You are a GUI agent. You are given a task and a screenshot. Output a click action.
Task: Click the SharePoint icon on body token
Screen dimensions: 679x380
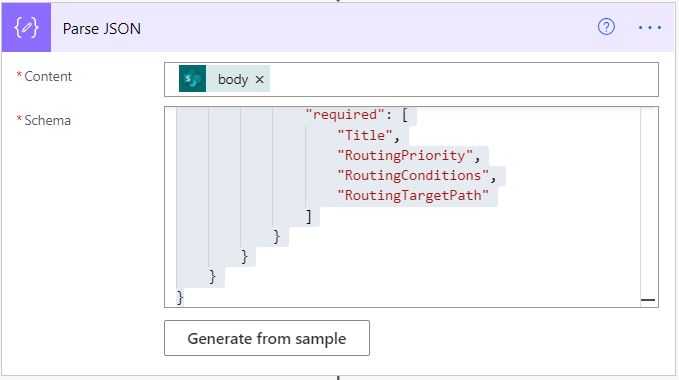(x=192, y=79)
